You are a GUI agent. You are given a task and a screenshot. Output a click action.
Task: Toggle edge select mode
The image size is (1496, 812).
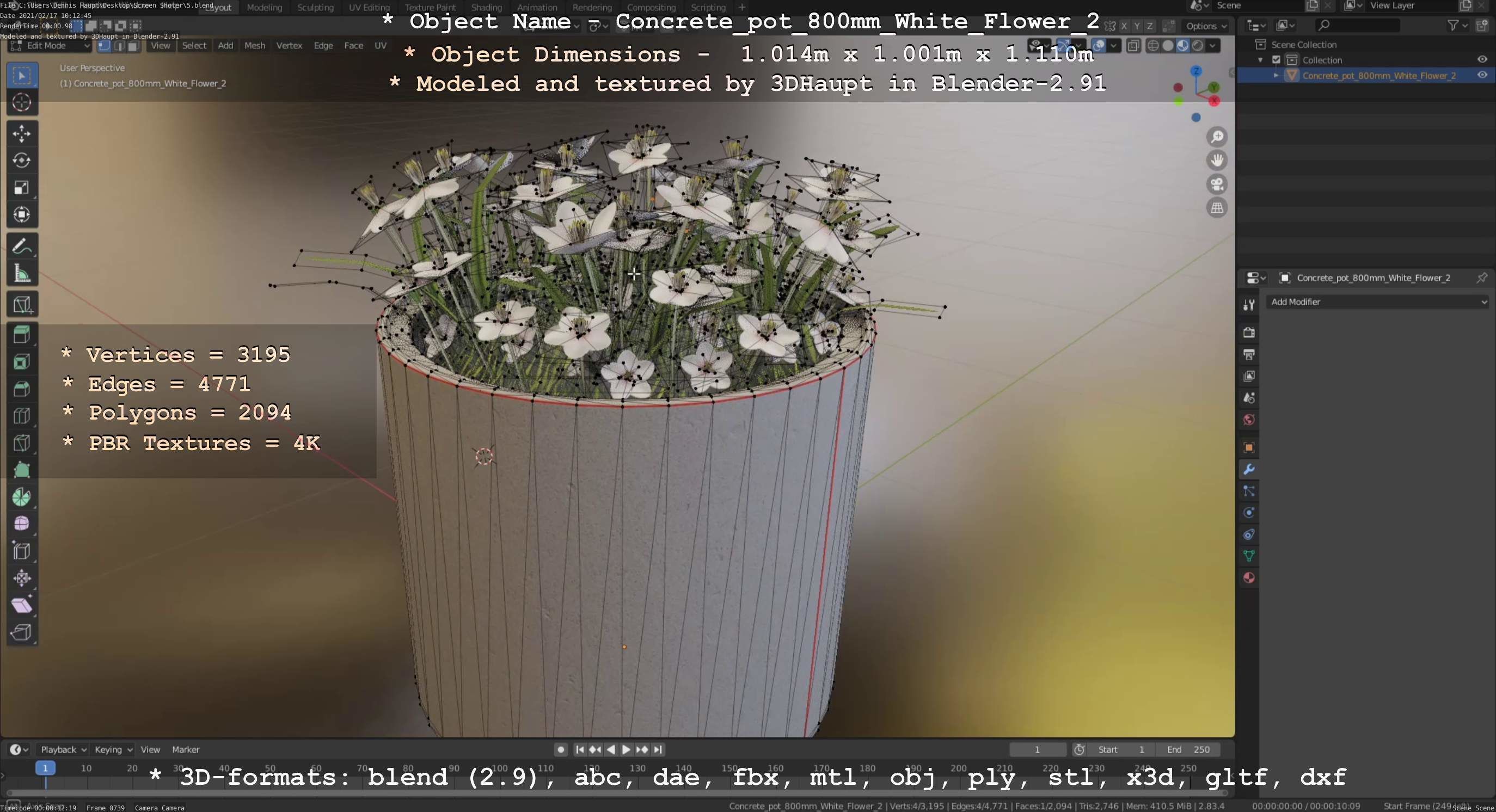[119, 46]
